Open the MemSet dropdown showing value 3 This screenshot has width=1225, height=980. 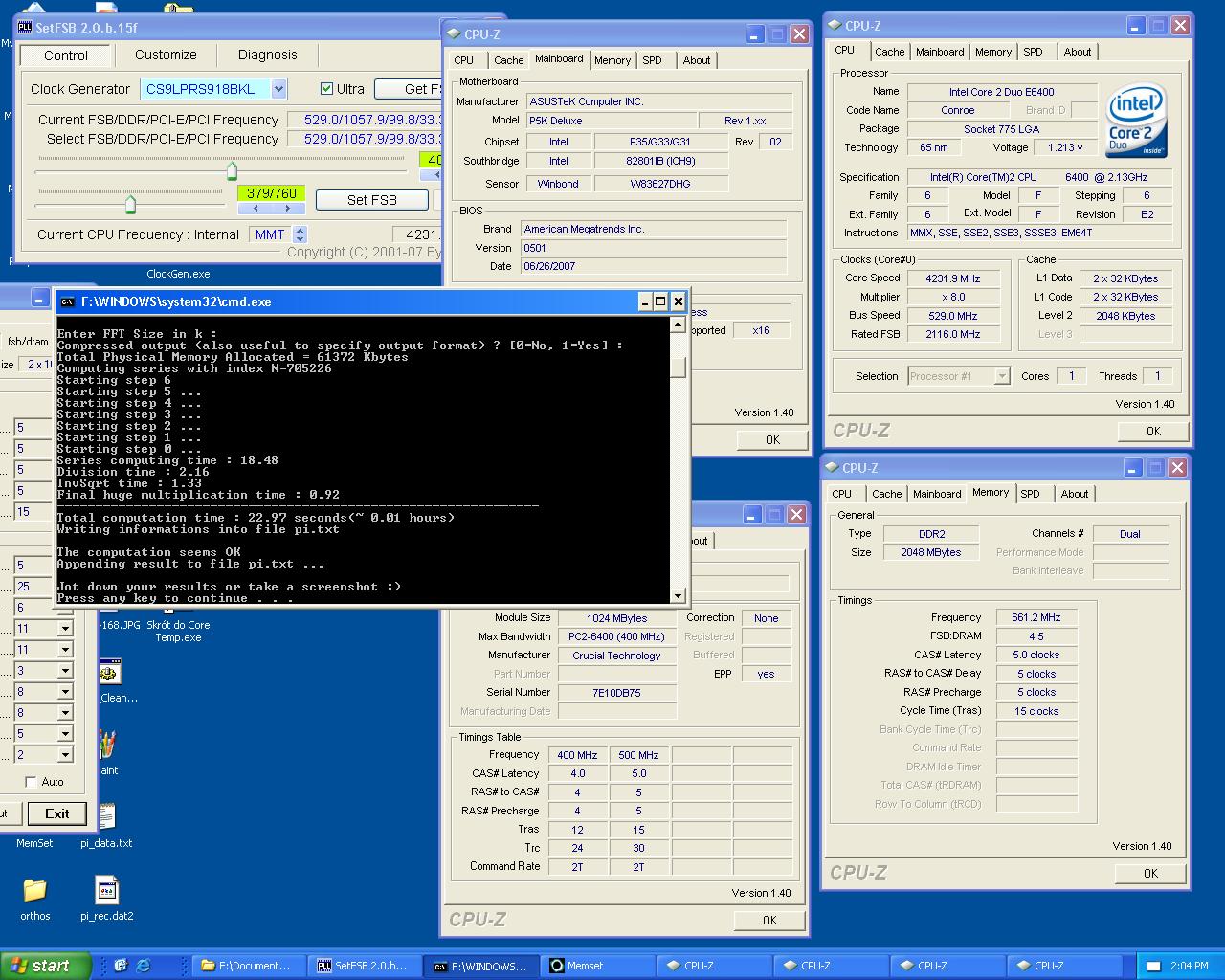point(65,671)
